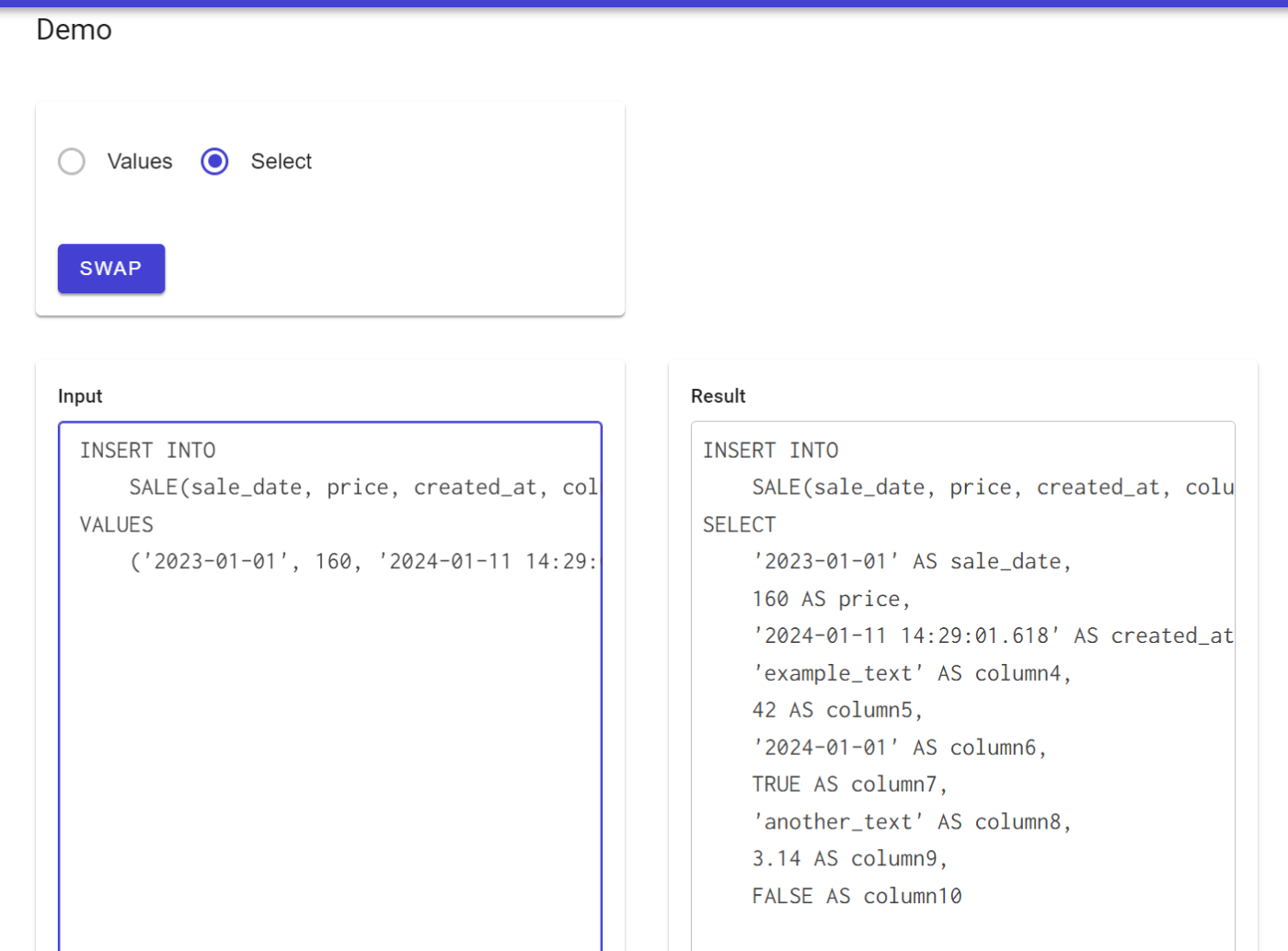1288x951 pixels.
Task: Click the ('2023-01-01', 160, ...) values row in Input
Action: point(364,562)
